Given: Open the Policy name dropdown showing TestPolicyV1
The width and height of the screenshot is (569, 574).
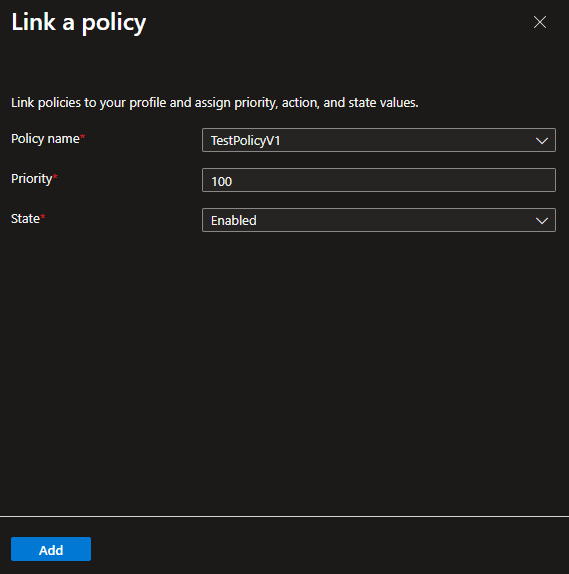Looking at the screenshot, I should coord(379,140).
